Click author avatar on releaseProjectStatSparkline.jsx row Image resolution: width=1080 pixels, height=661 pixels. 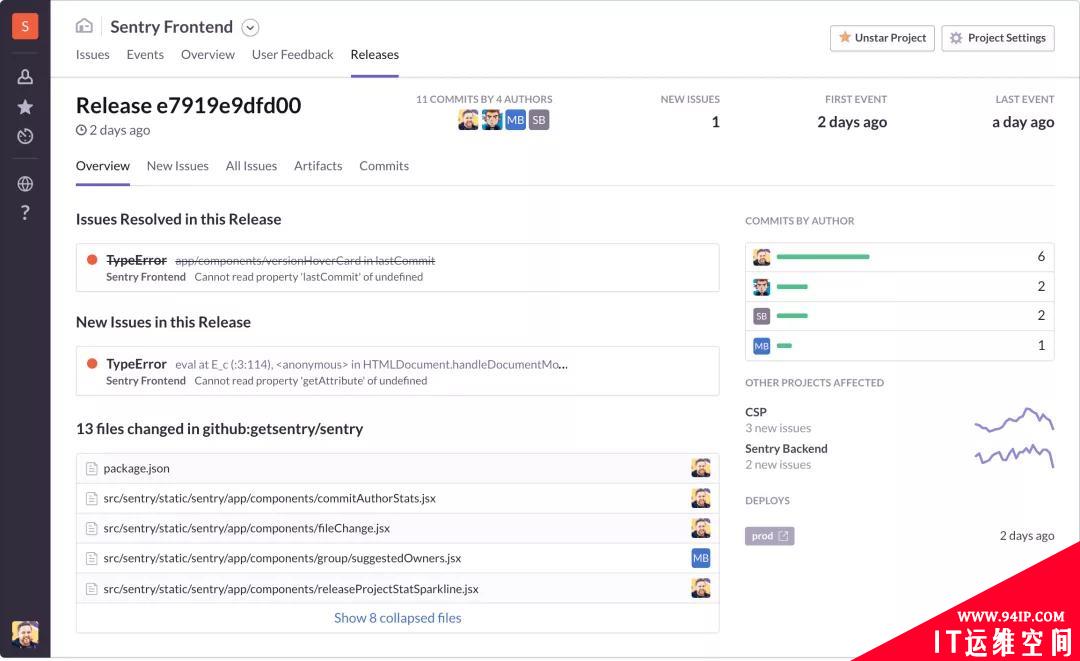pyautogui.click(x=700, y=588)
